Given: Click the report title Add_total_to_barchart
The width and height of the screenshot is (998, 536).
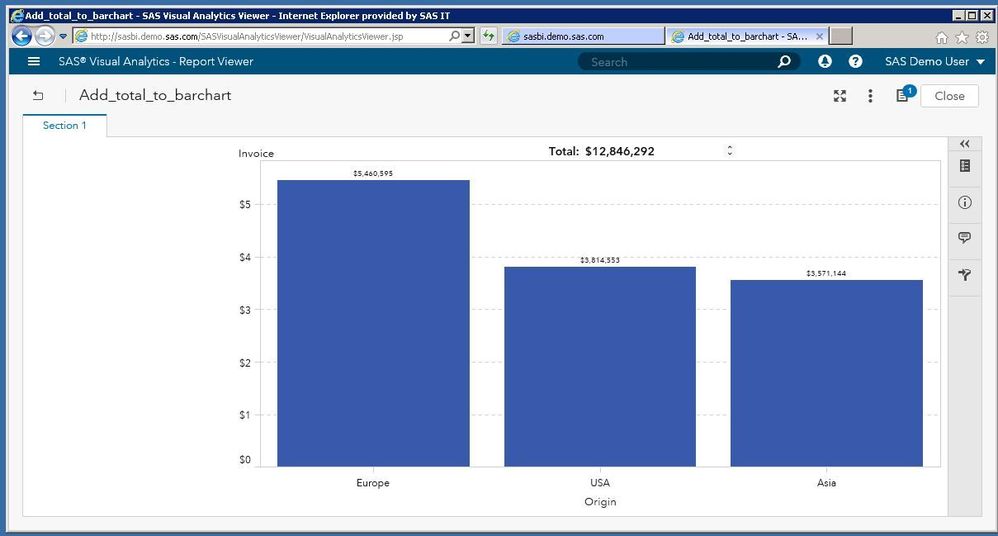Looking at the screenshot, I should [x=155, y=95].
